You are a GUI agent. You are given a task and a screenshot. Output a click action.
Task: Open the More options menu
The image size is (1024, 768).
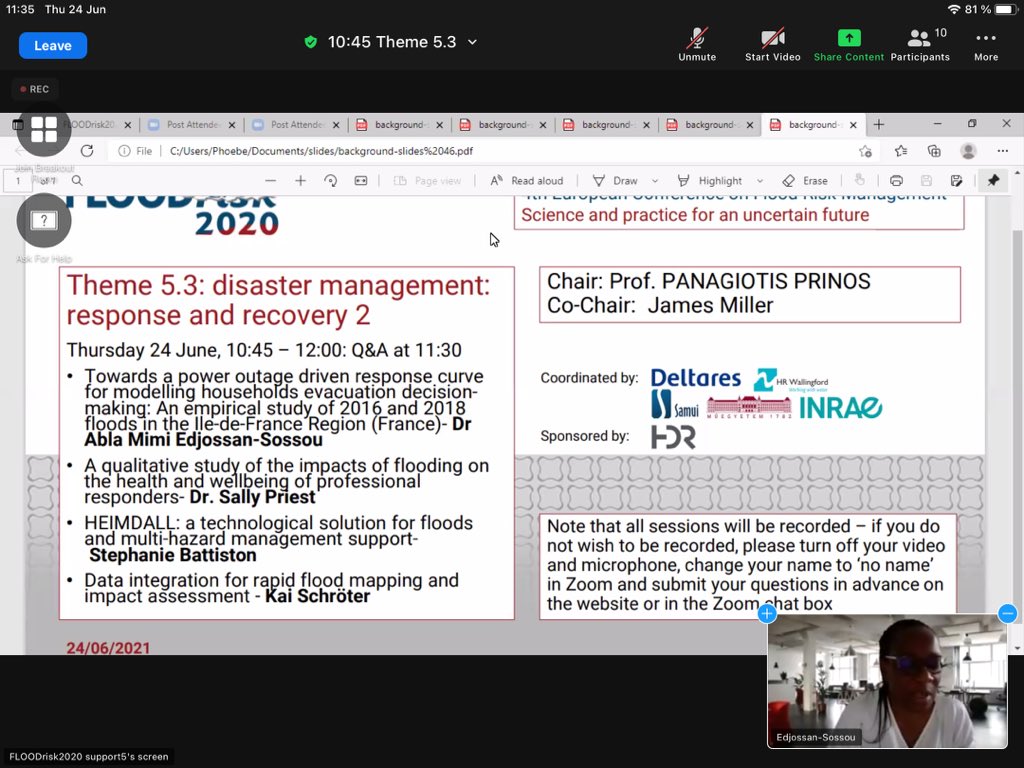tap(986, 44)
